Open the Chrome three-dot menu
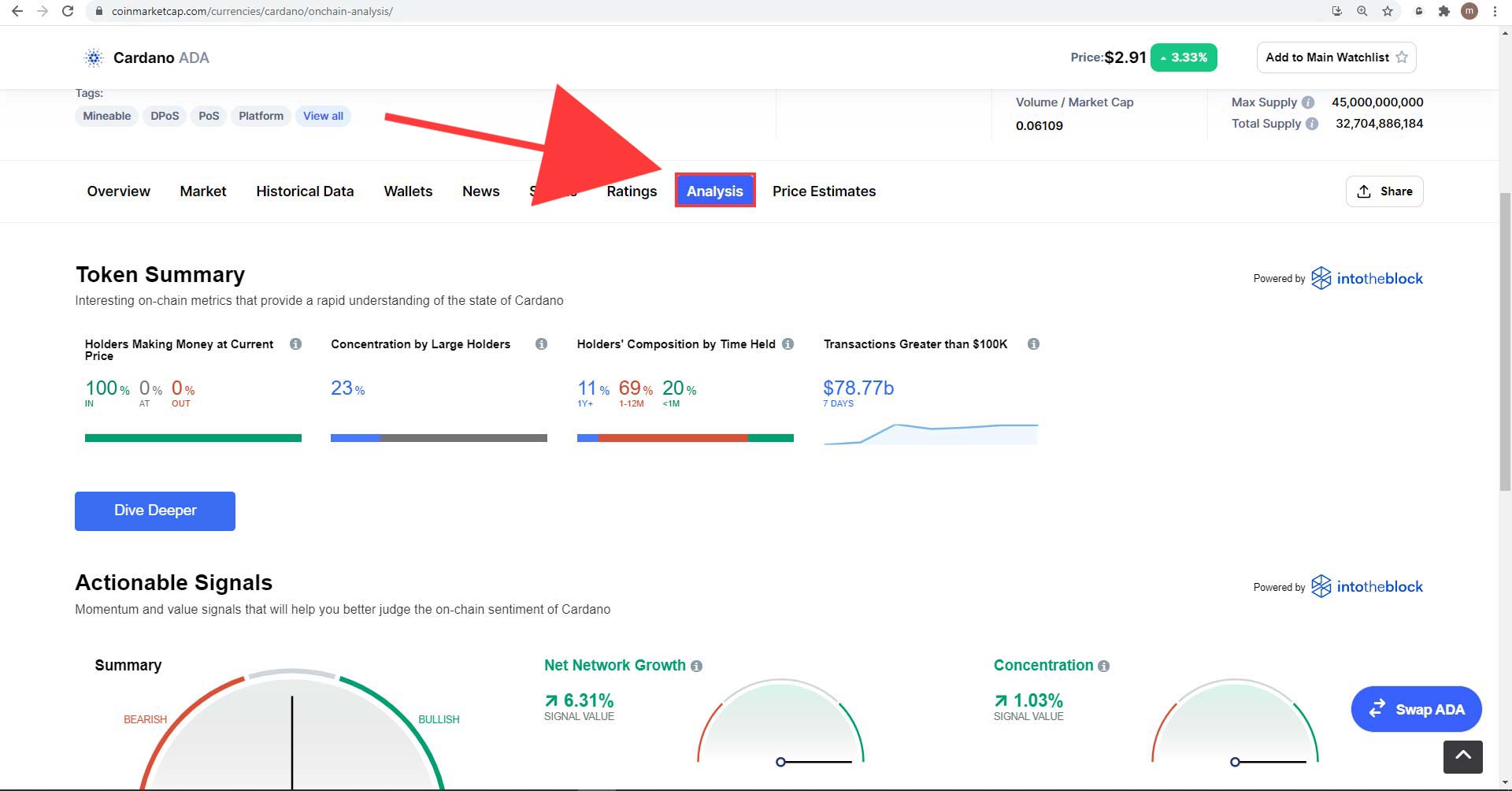 click(1495, 11)
